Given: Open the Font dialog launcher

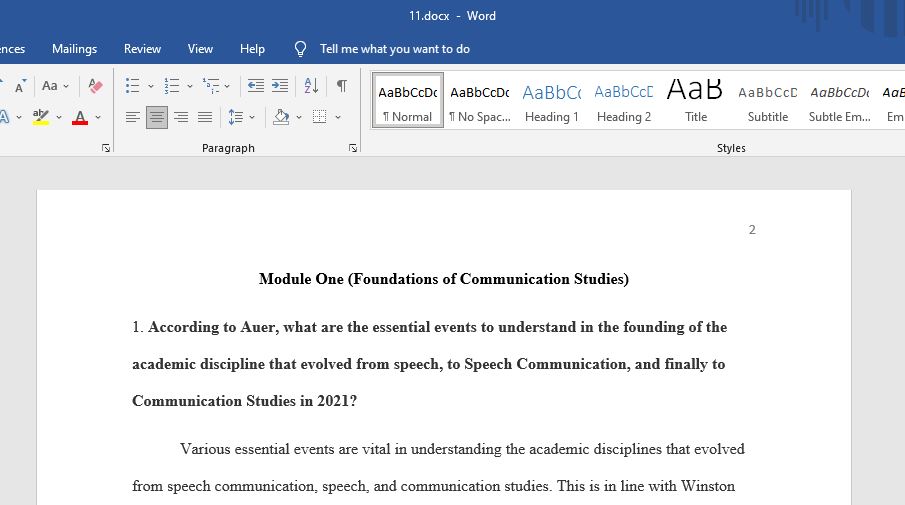Looking at the screenshot, I should (x=106, y=148).
